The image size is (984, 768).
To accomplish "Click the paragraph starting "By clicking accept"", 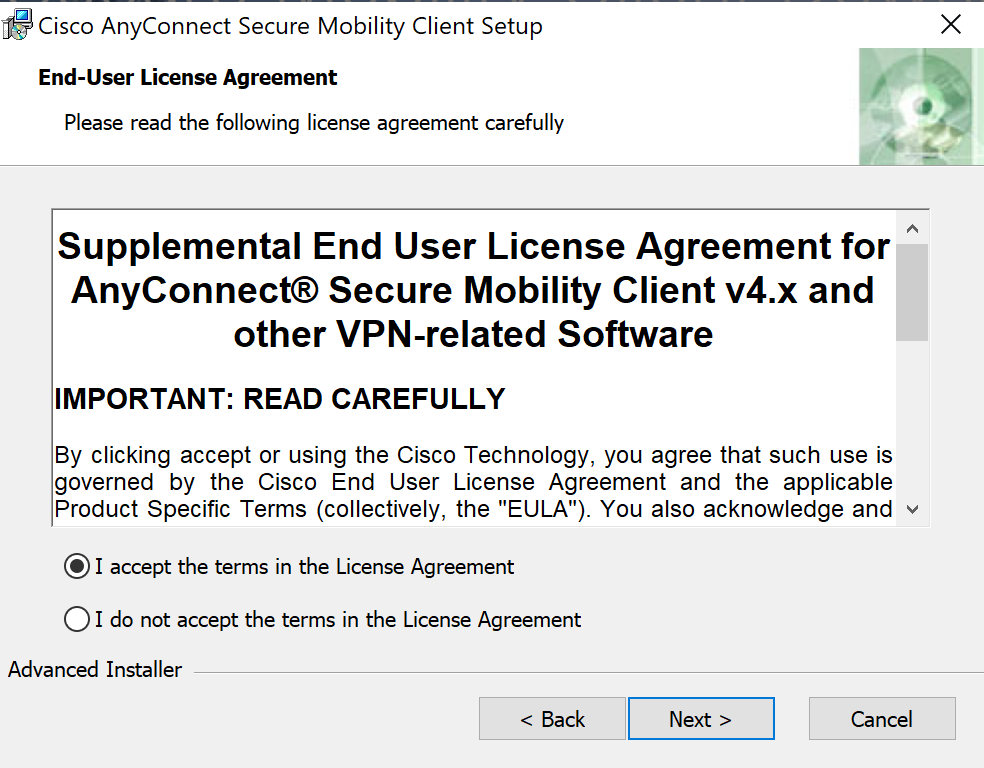I will [473, 482].
